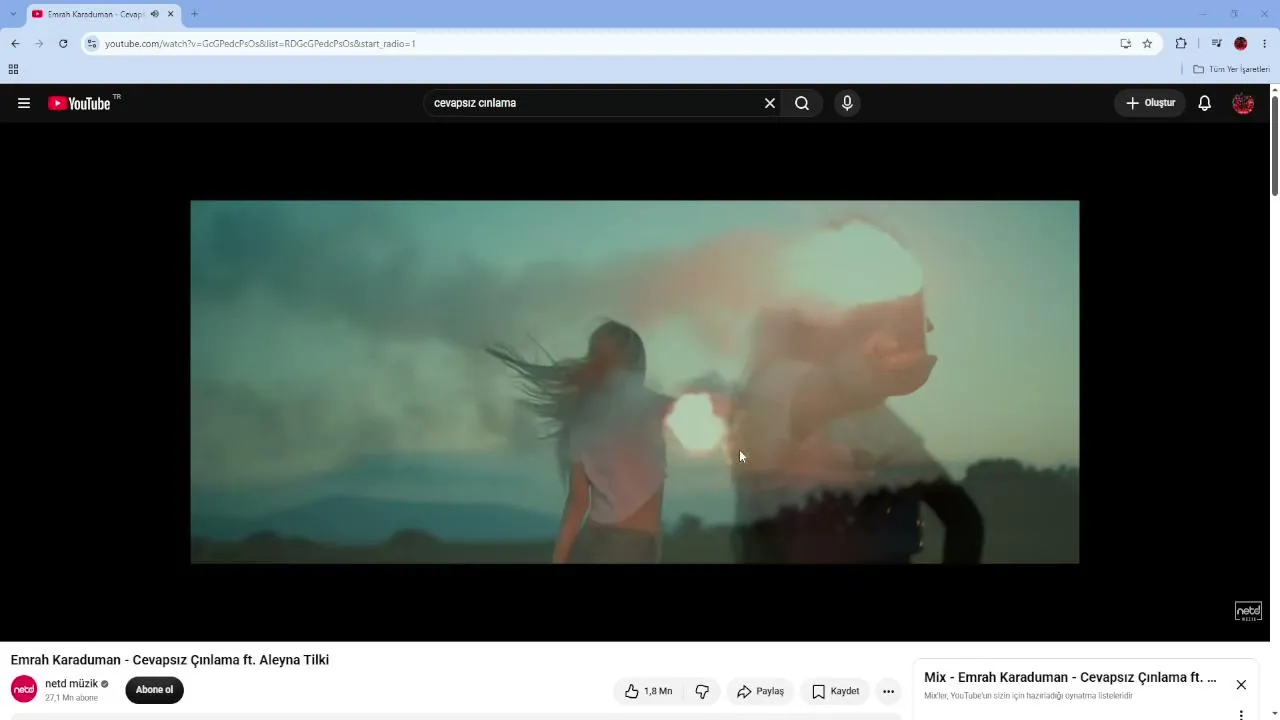This screenshot has height=720, width=1280.
Task: Close the Mix playlist panel
Action: (x=1241, y=685)
